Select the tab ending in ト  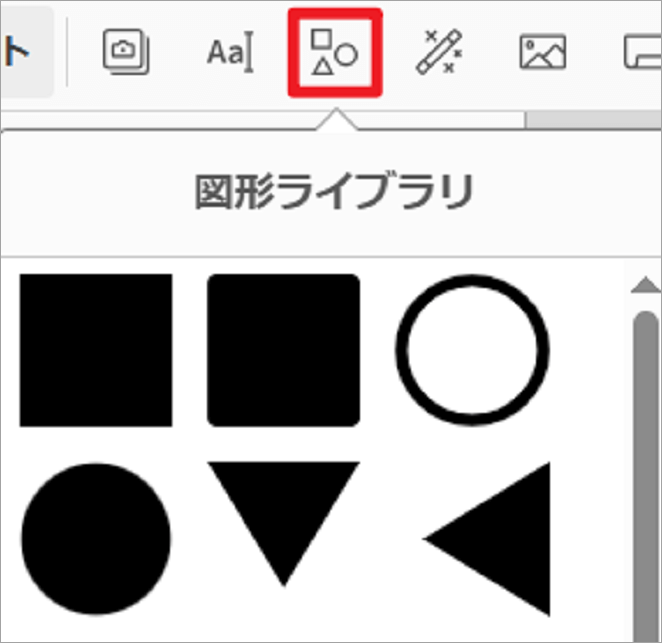click(25, 53)
